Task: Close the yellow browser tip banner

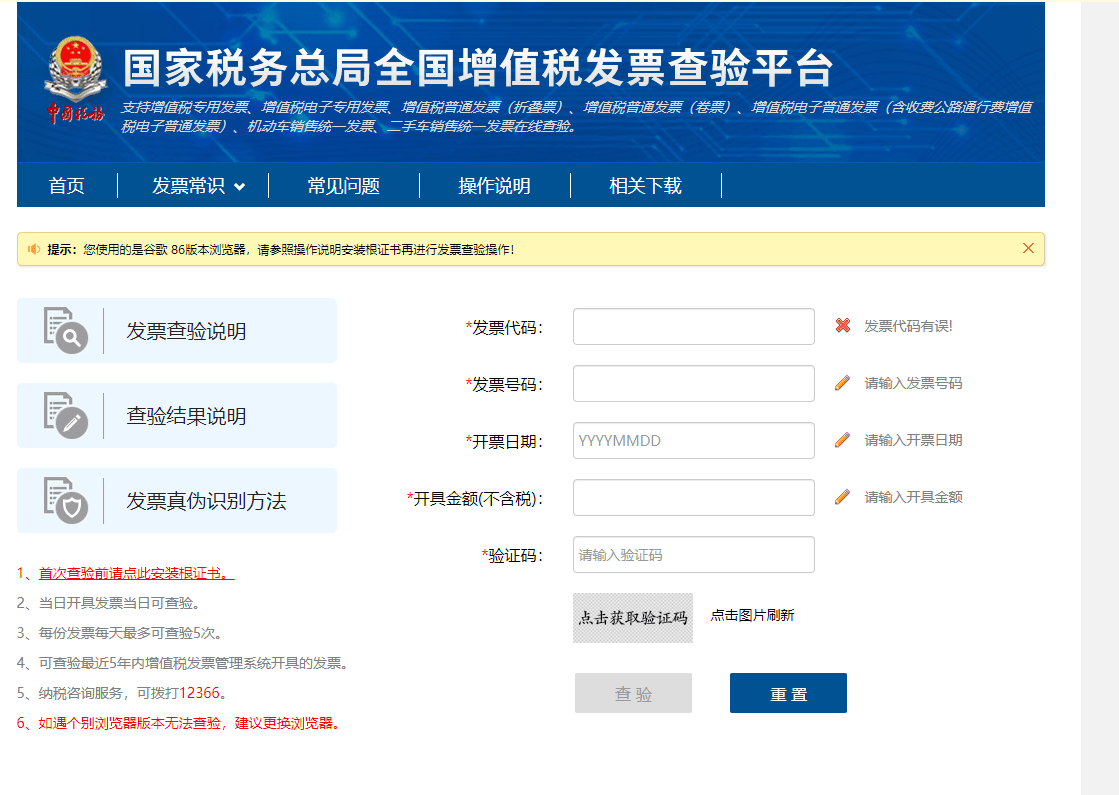Action: coord(1028,248)
